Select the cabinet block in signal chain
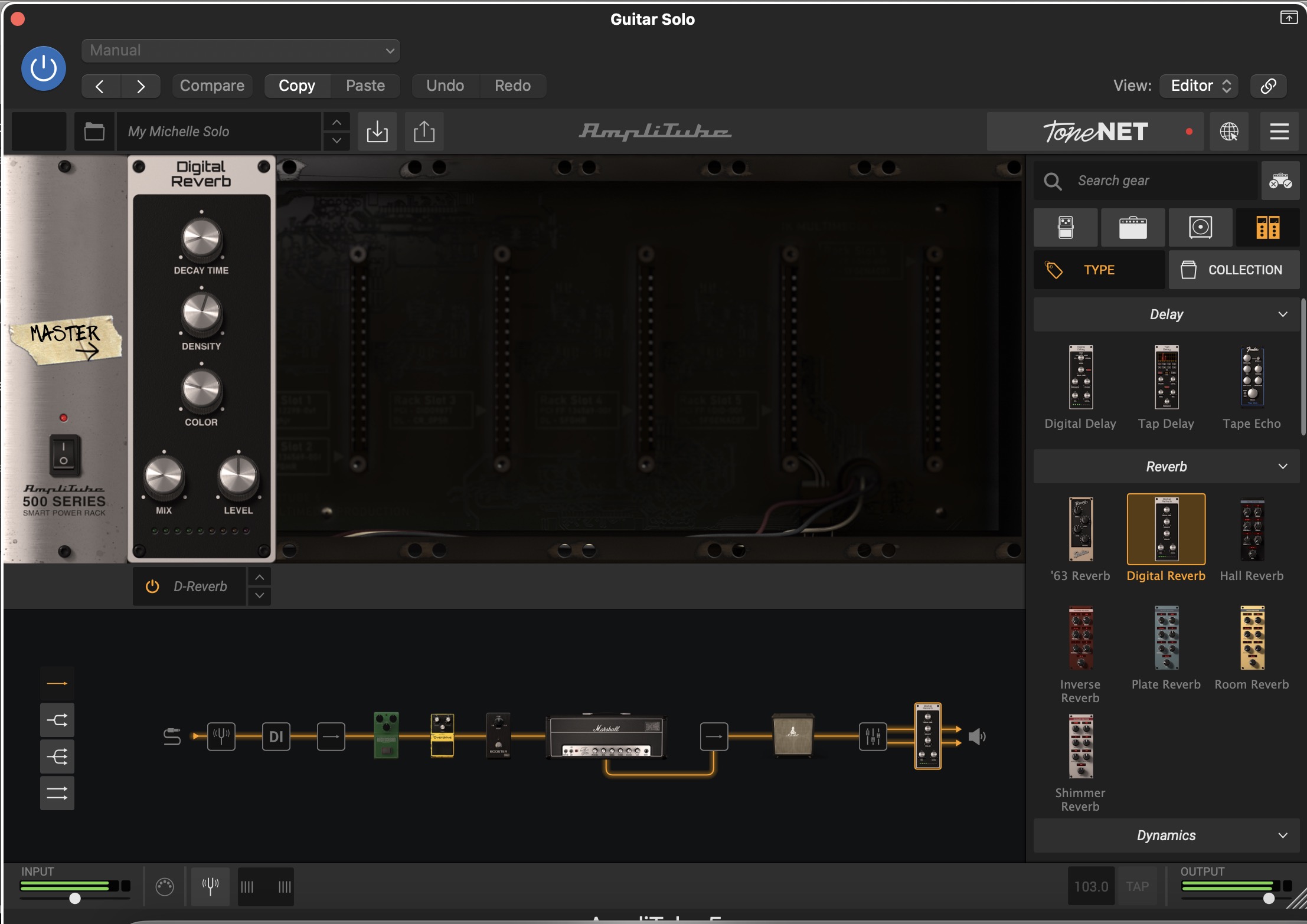The image size is (1307, 924). point(793,735)
